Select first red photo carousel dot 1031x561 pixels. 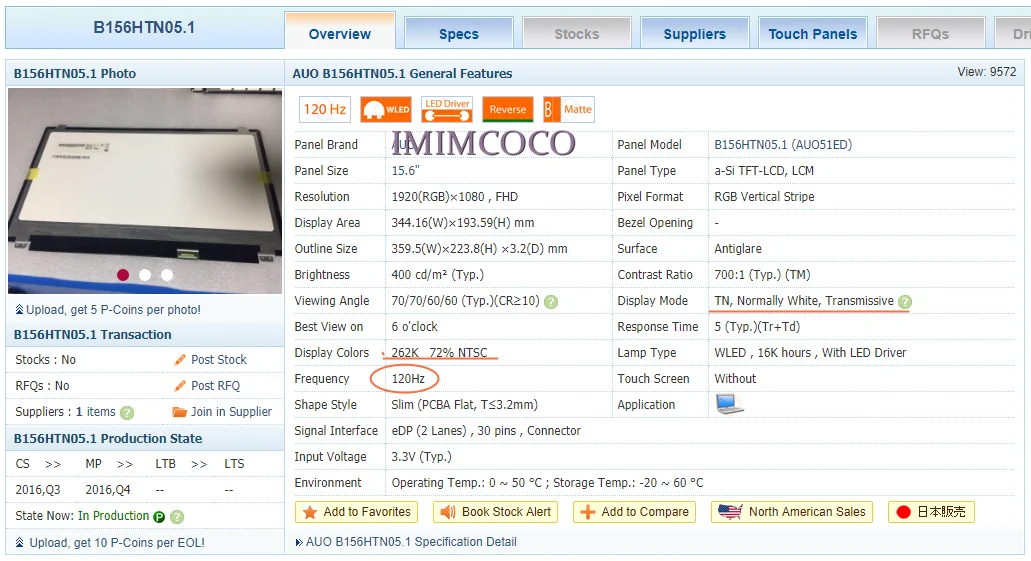coord(123,275)
